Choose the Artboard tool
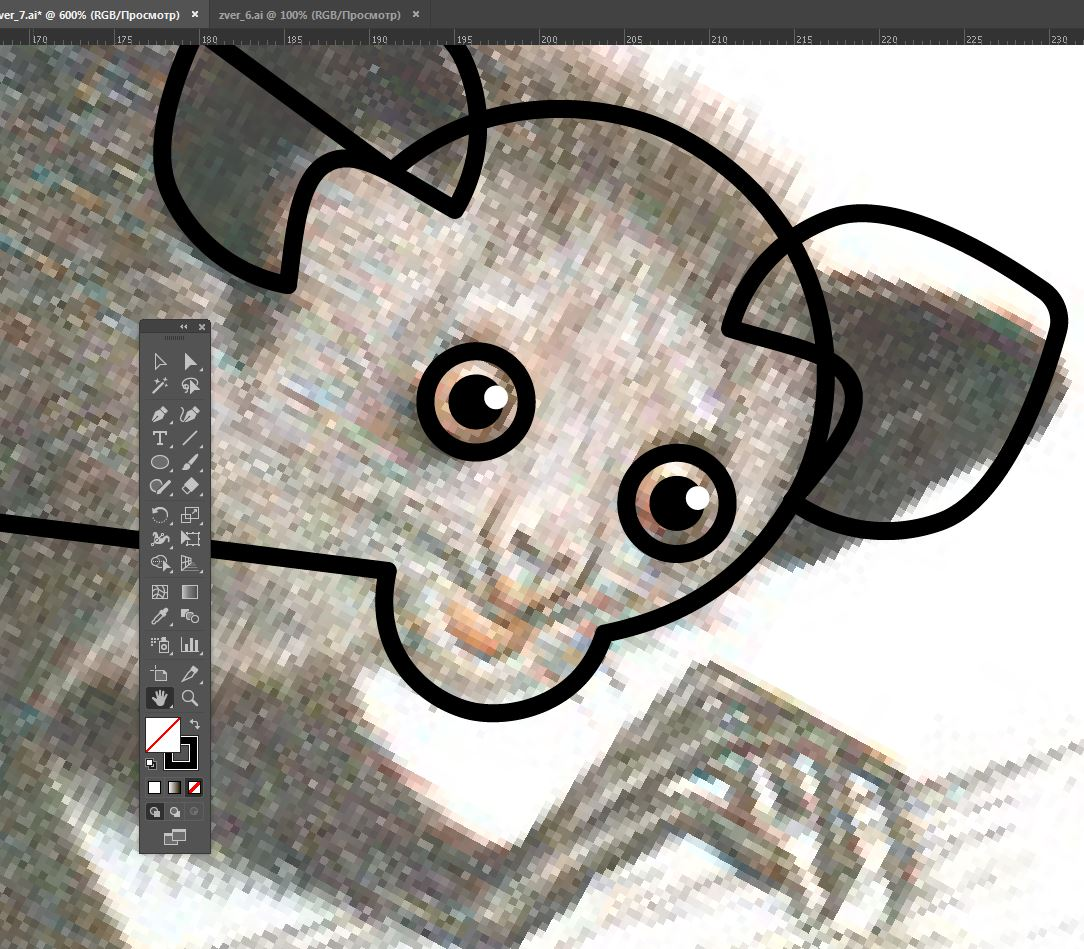 coord(160,674)
